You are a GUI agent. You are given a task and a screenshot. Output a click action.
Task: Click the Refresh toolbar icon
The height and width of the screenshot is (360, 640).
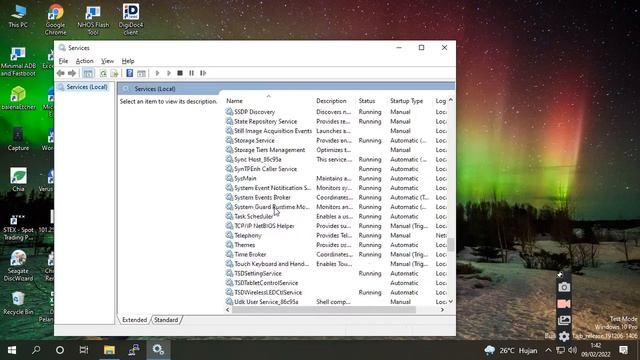[103, 73]
